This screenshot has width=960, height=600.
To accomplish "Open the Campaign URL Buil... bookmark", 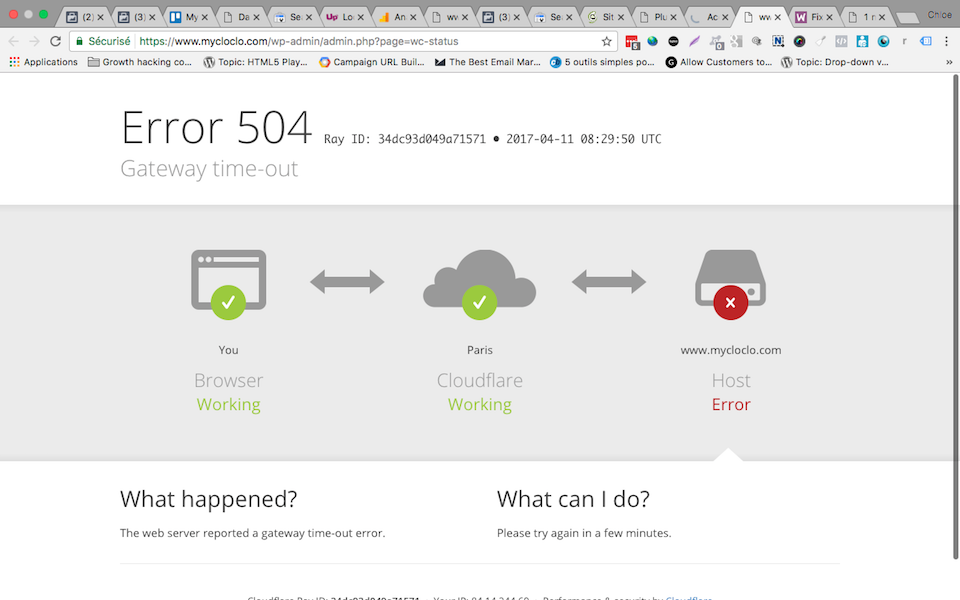I will click(x=372, y=62).
